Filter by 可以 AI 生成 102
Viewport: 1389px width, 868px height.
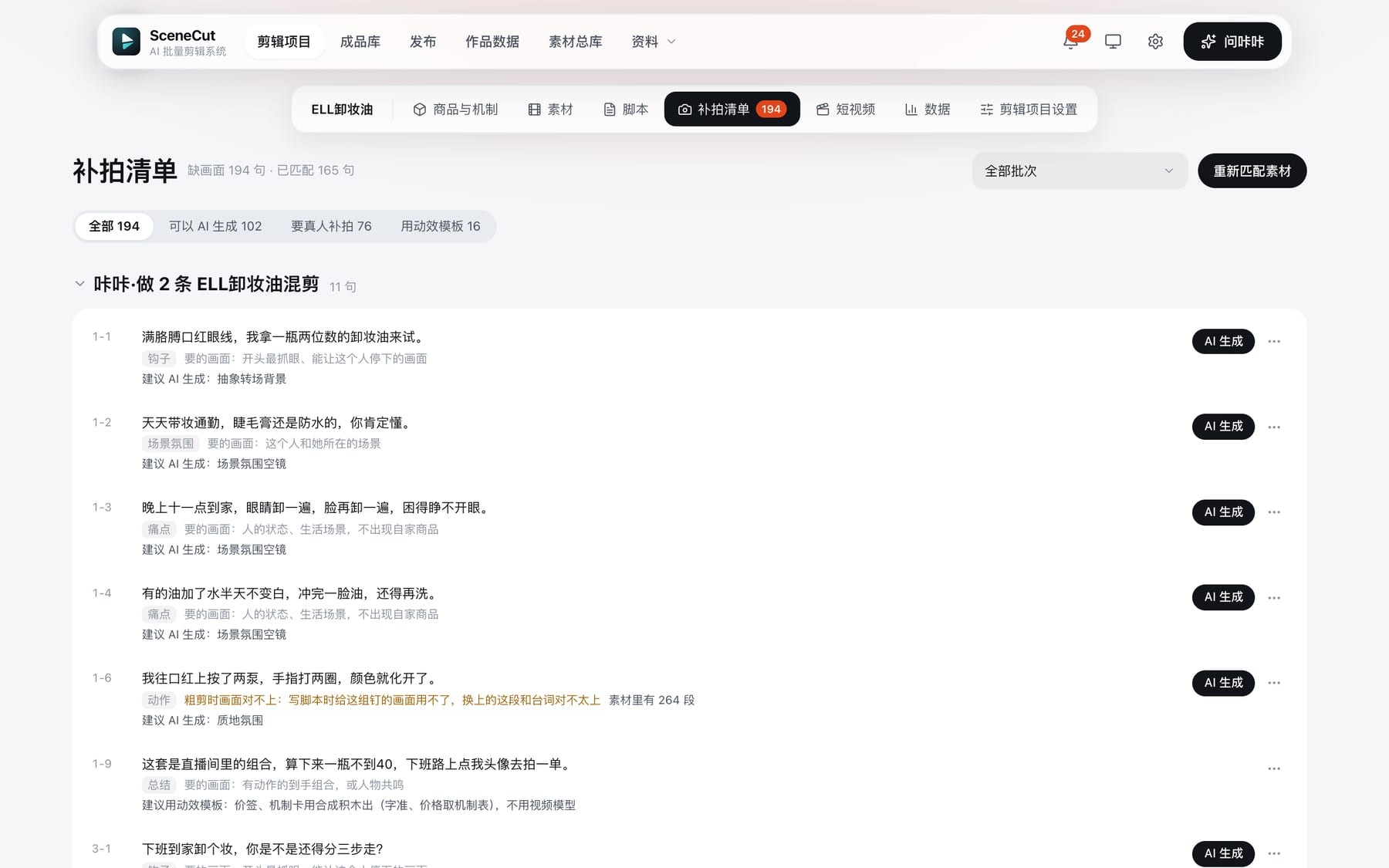pos(215,226)
